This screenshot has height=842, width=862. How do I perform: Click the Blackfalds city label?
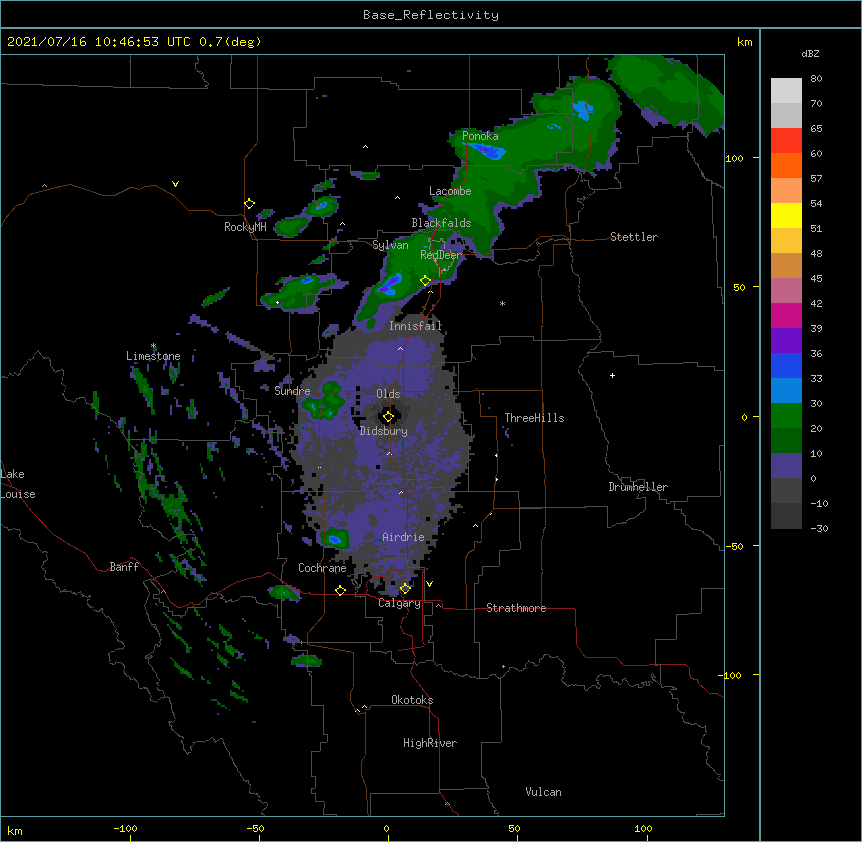(x=441, y=223)
